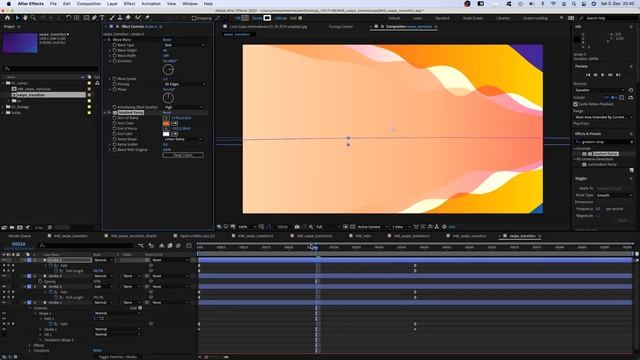640x360 pixels.
Task: Toggle stopwatch for Start Color property
Action: point(115,123)
